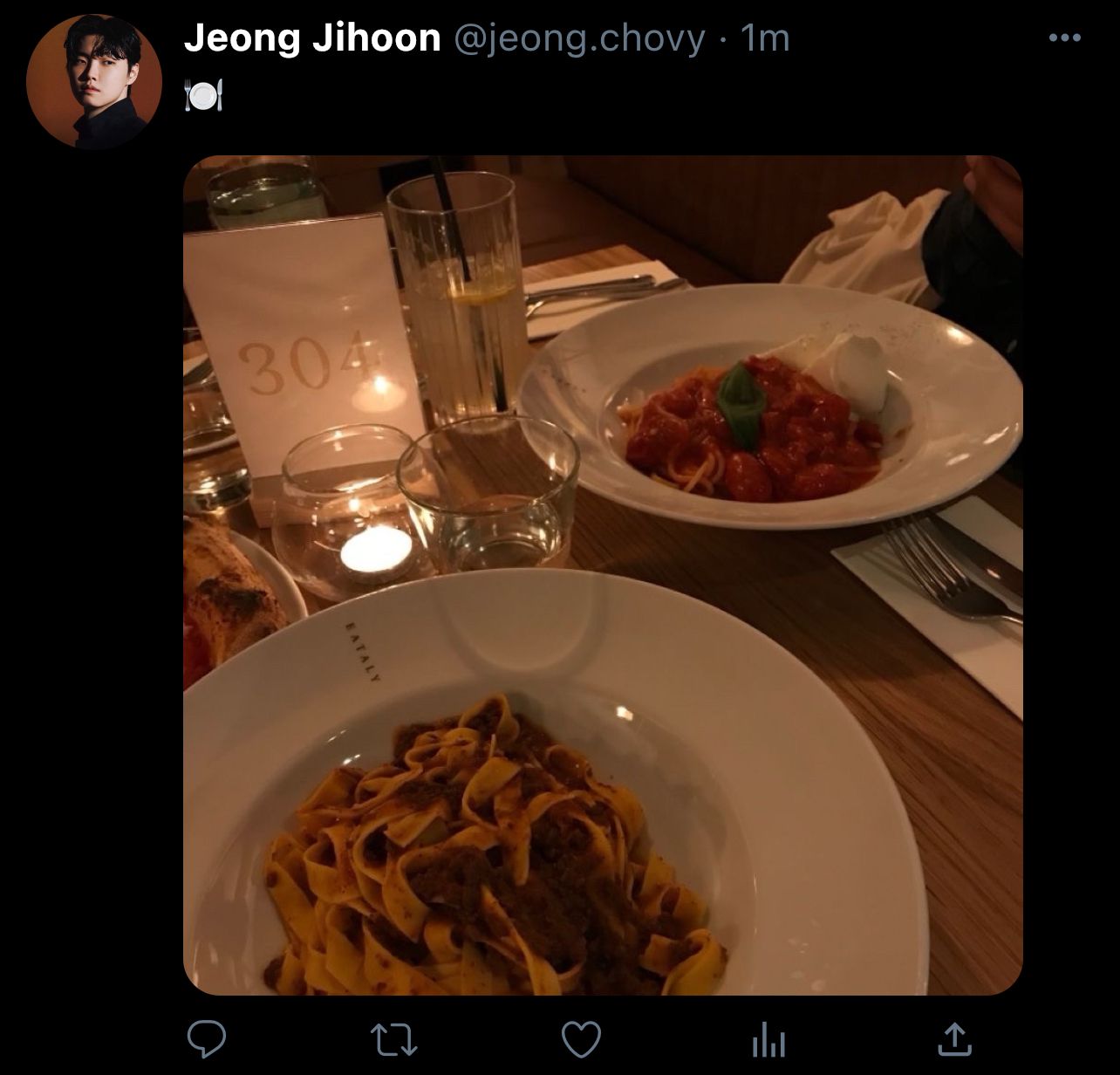The image size is (1120, 1075).
Task: Open the retweet options menu
Action: click(x=393, y=1039)
